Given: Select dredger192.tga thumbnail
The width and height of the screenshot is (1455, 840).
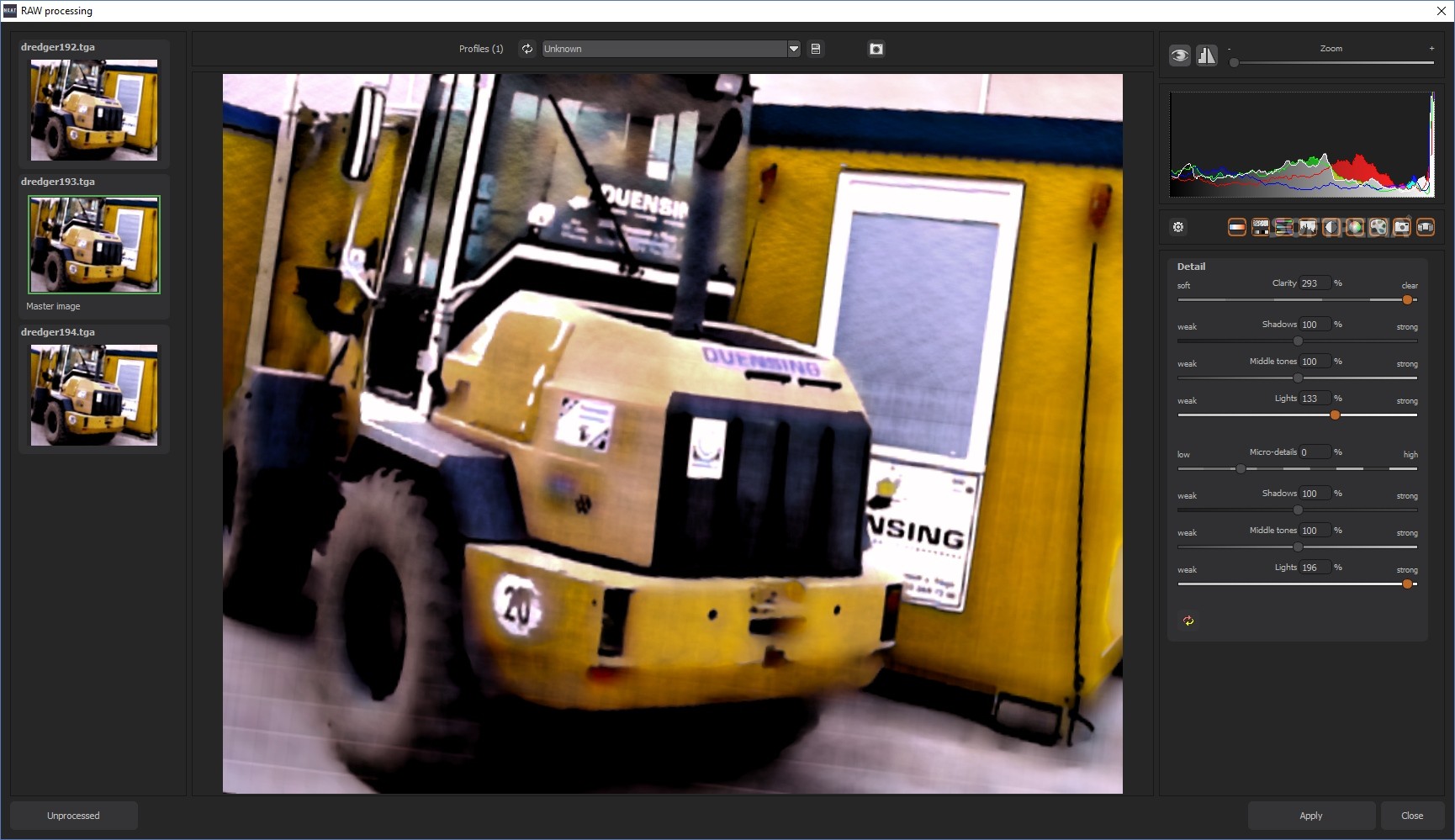Looking at the screenshot, I should 94,110.
